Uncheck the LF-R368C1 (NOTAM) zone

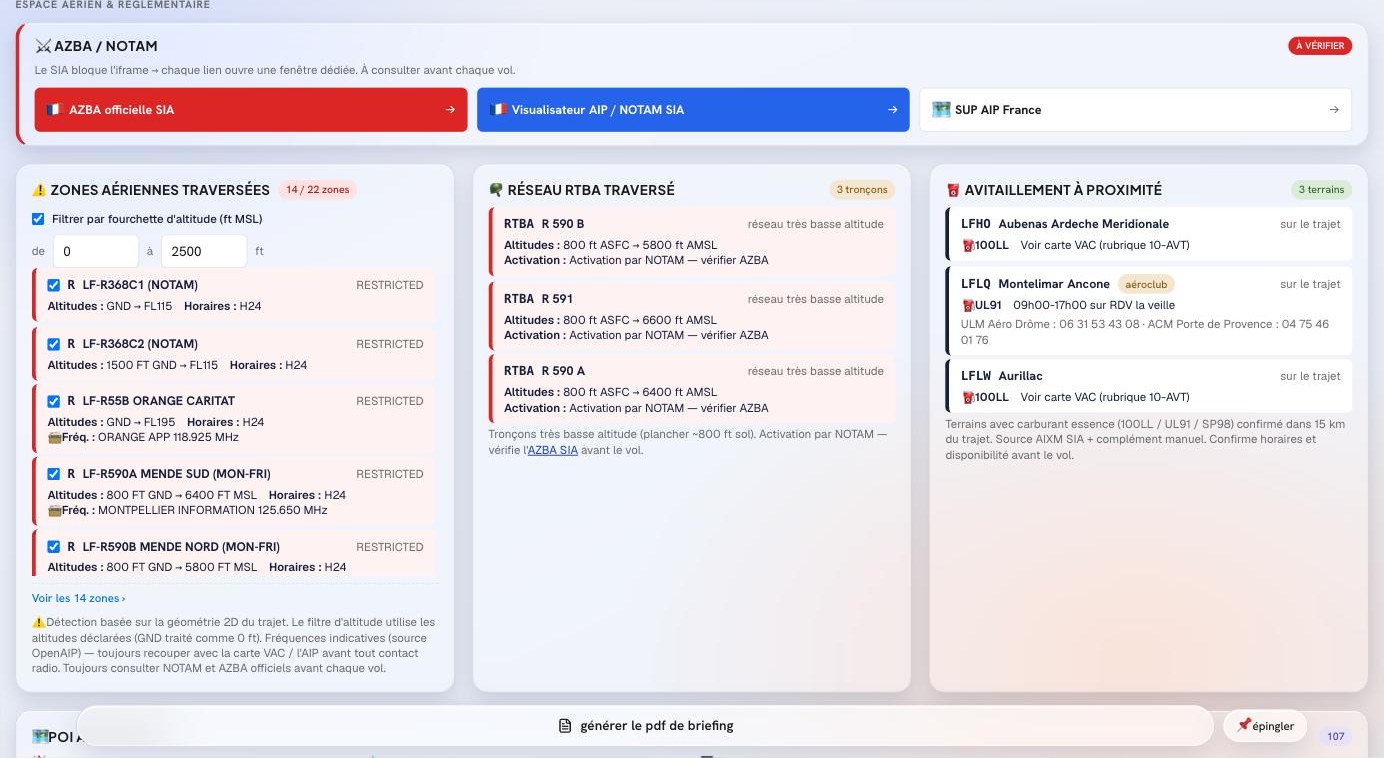click(x=54, y=285)
